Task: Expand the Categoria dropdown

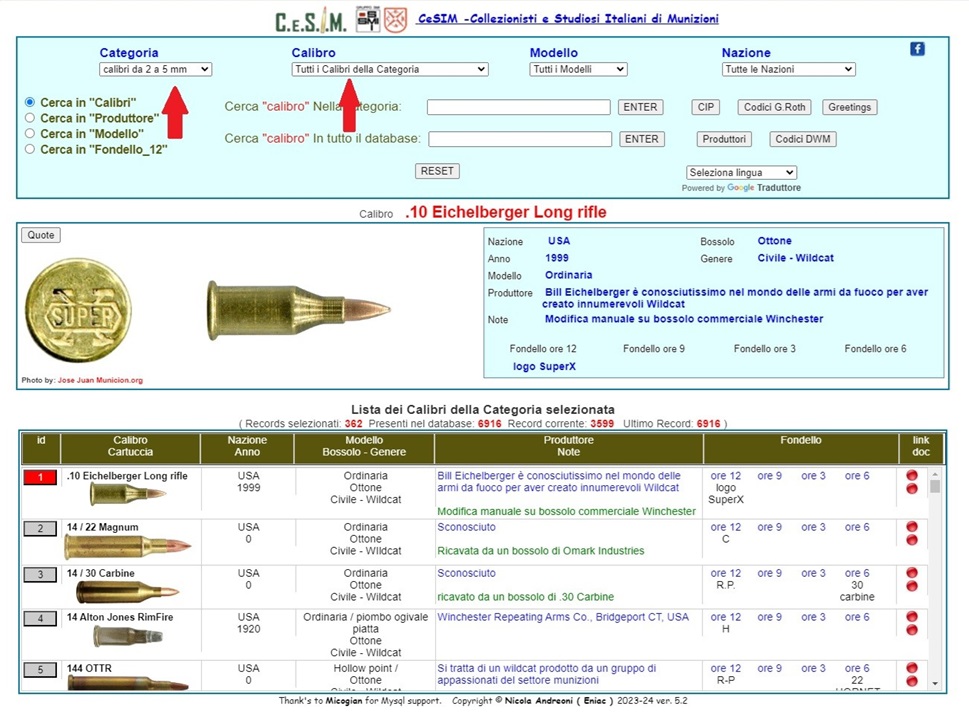Action: click(x=155, y=69)
